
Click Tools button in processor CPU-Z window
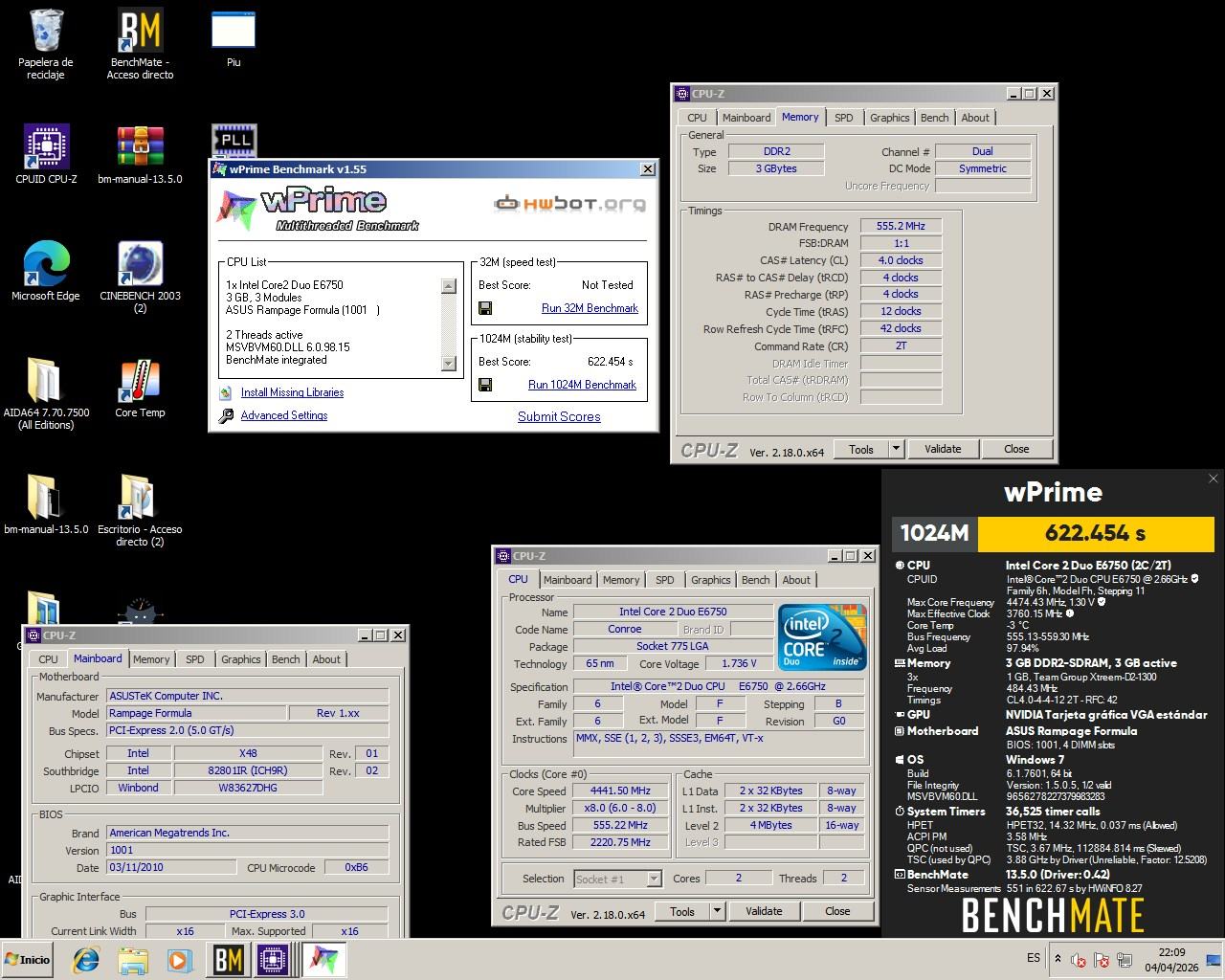[x=682, y=911]
